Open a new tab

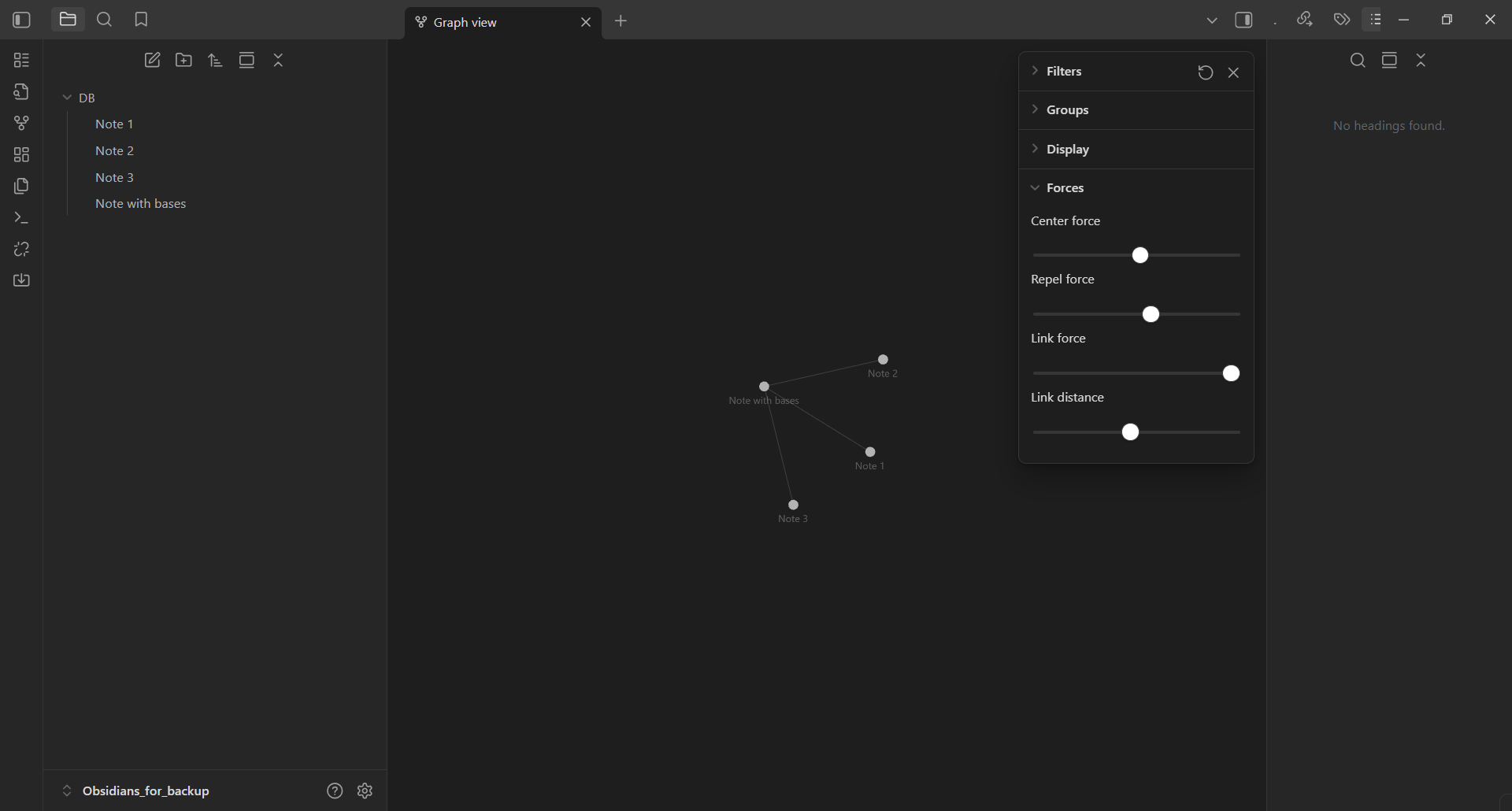621,21
